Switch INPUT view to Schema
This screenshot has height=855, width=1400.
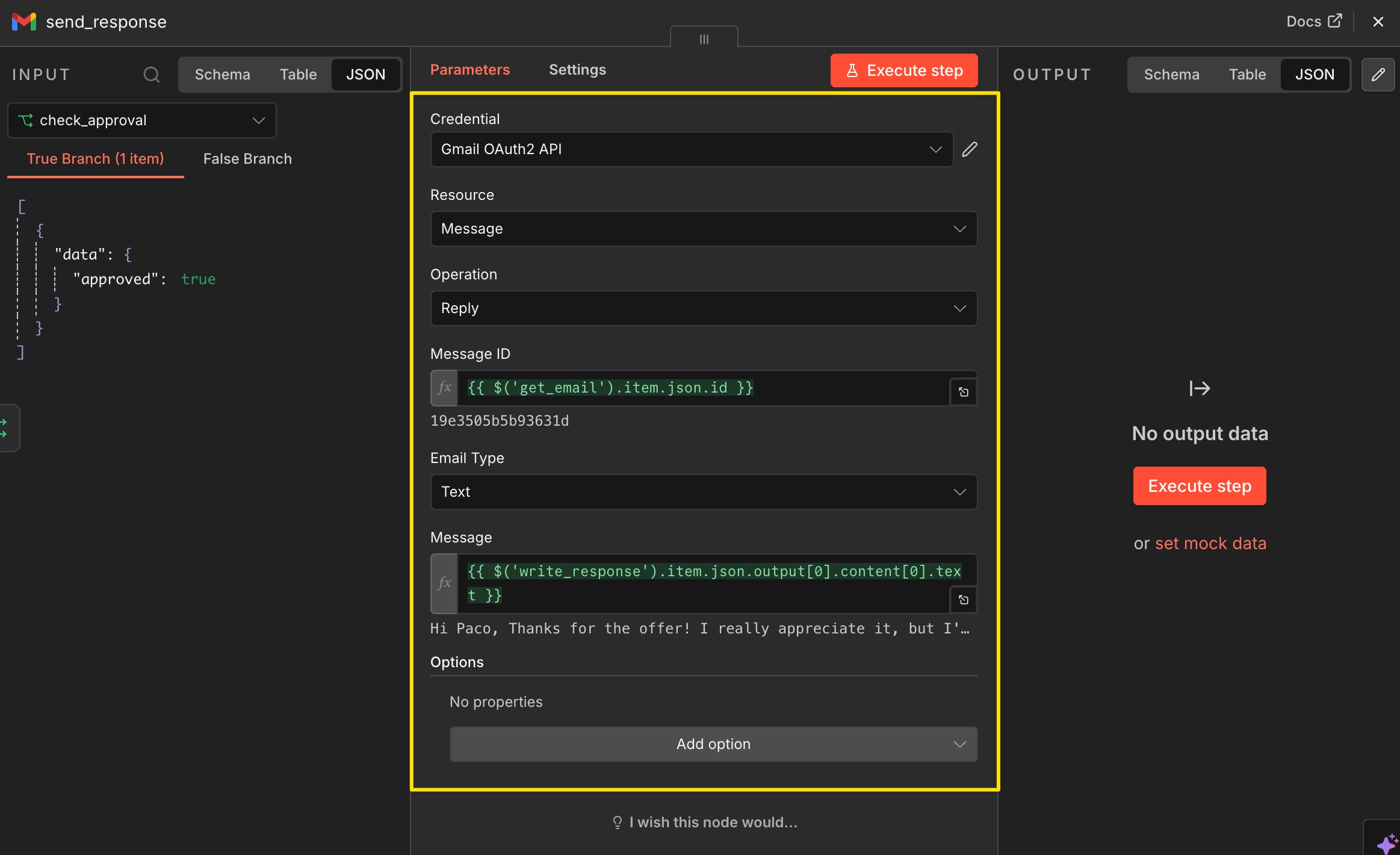[x=222, y=75]
